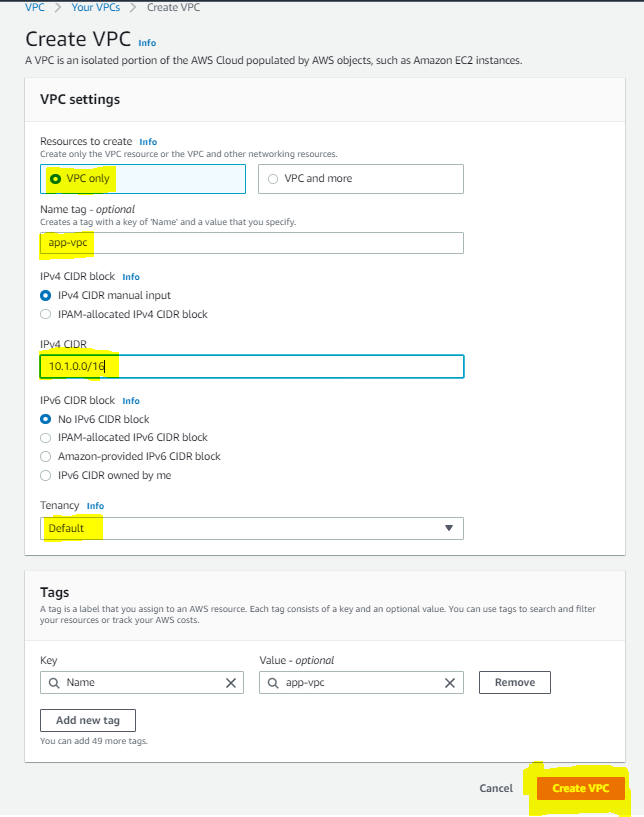Select Amazon-provided IPv6 CIDR block
The width and height of the screenshot is (644, 817).
click(x=44, y=456)
